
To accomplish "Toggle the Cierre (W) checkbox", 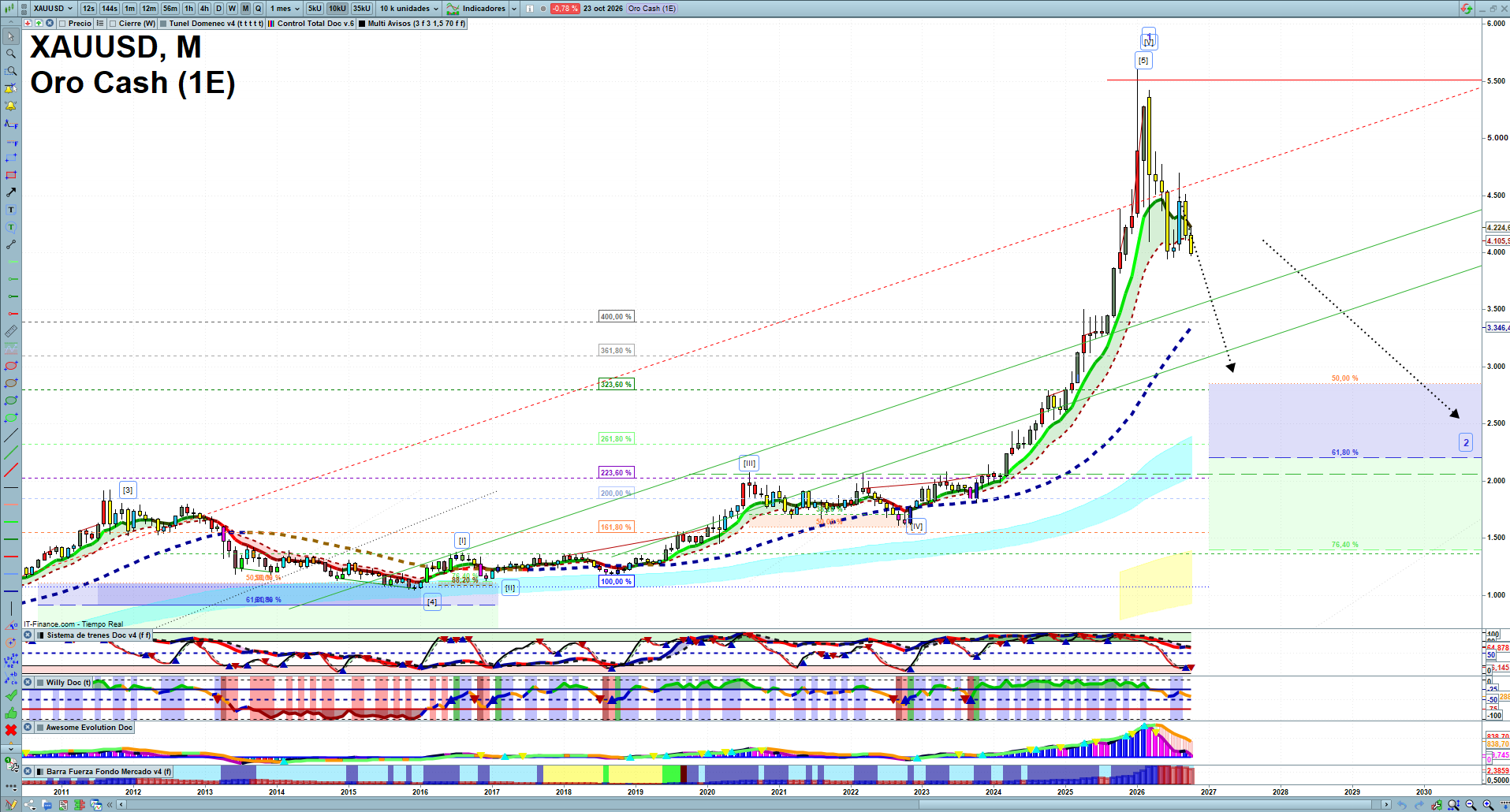I will [113, 24].
